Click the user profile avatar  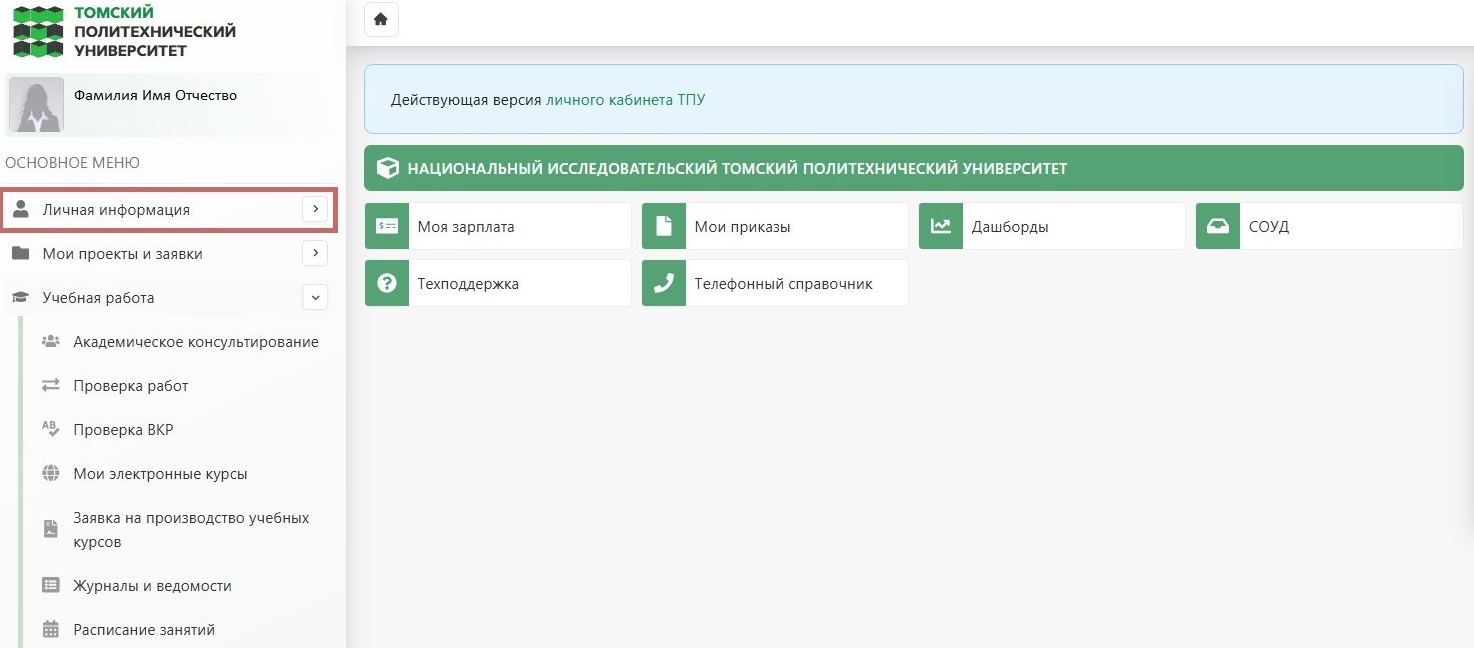click(x=36, y=105)
